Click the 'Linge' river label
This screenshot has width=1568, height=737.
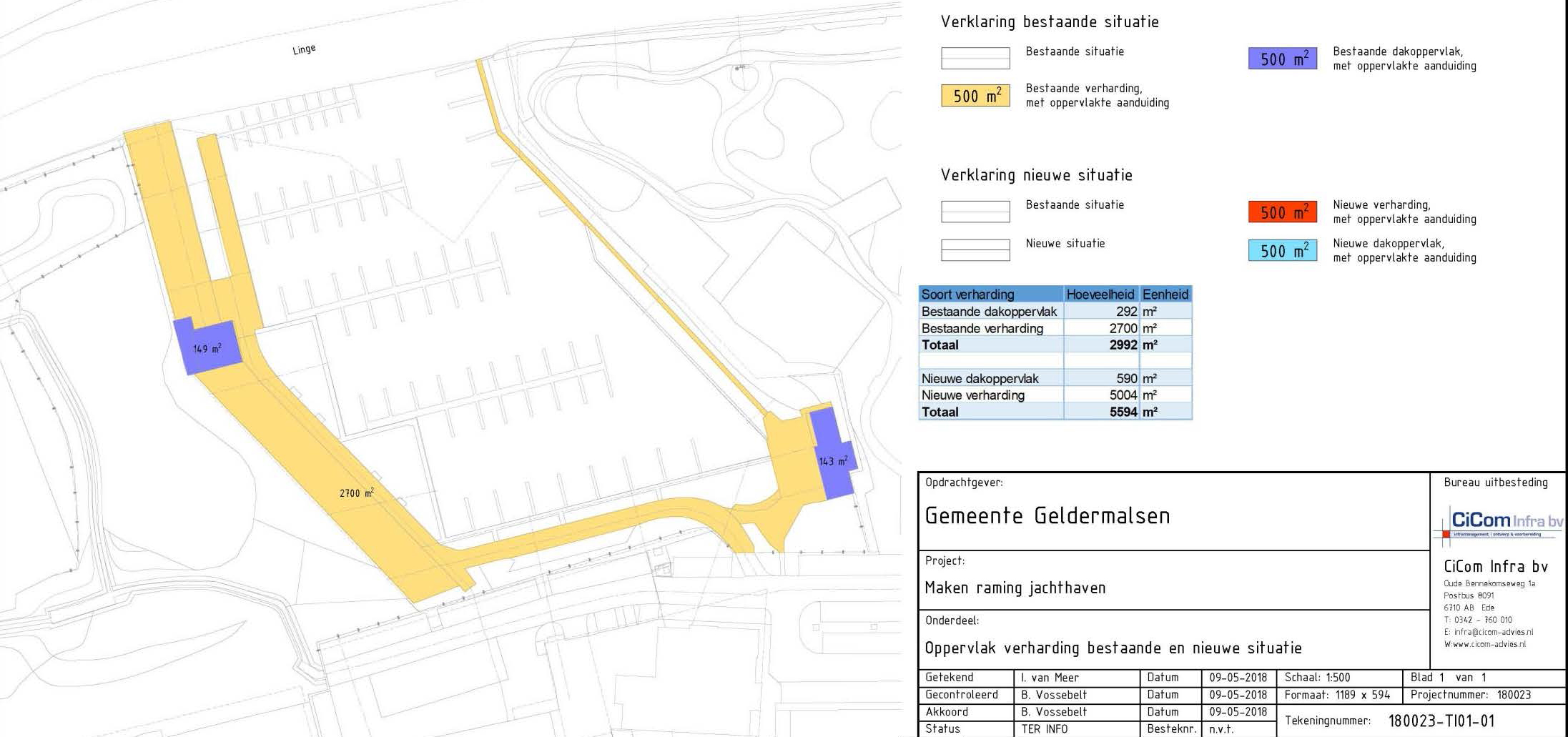(x=304, y=49)
